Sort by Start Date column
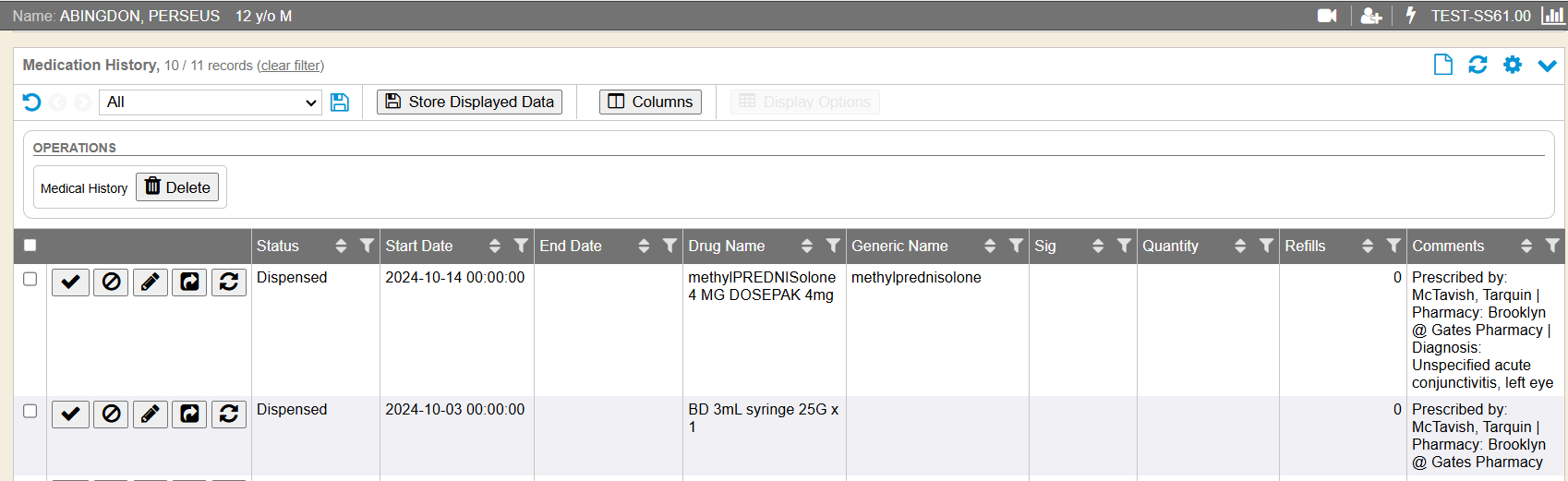 (495, 246)
